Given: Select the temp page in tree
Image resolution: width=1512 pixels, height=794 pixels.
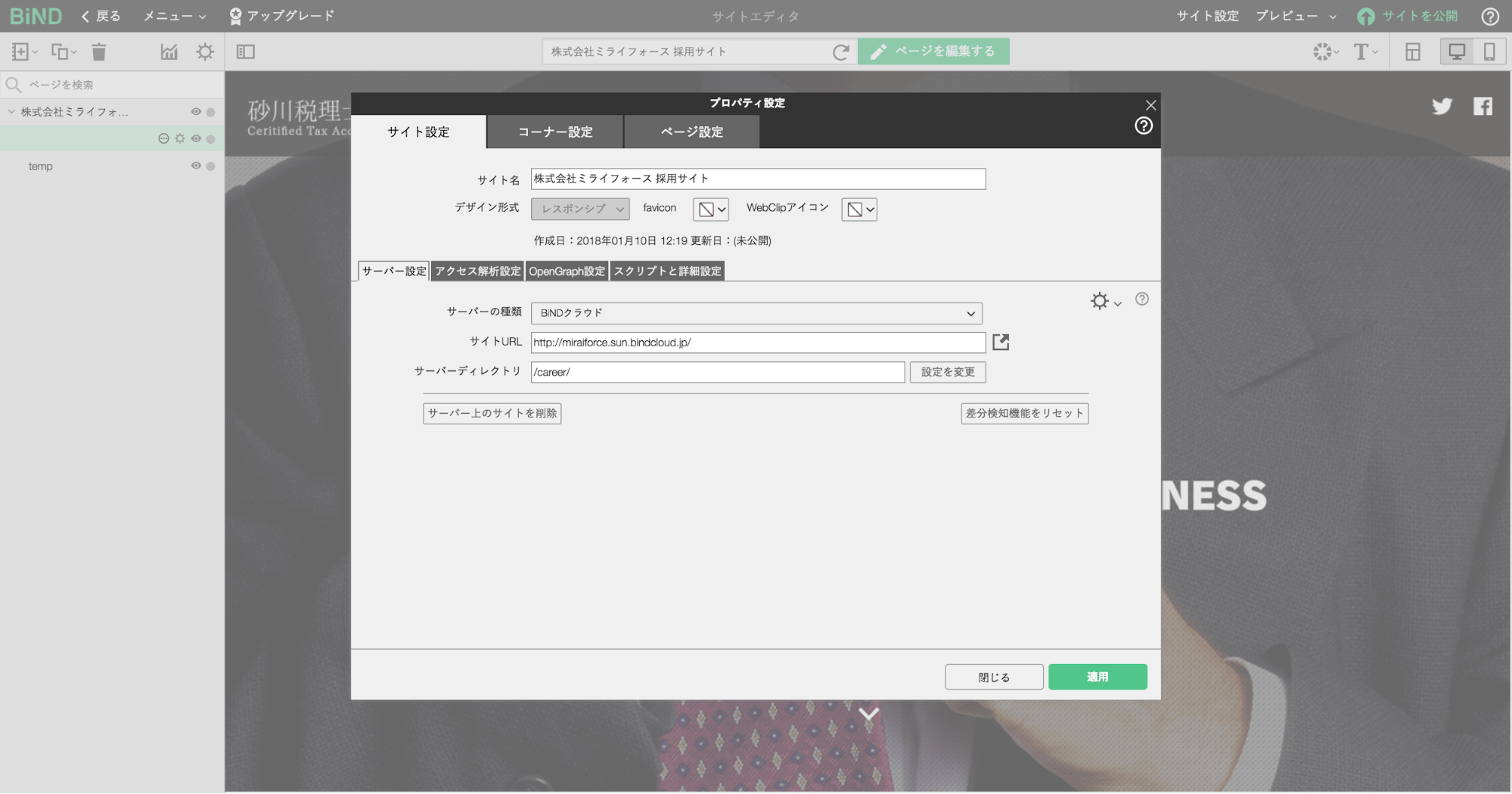Looking at the screenshot, I should point(41,166).
